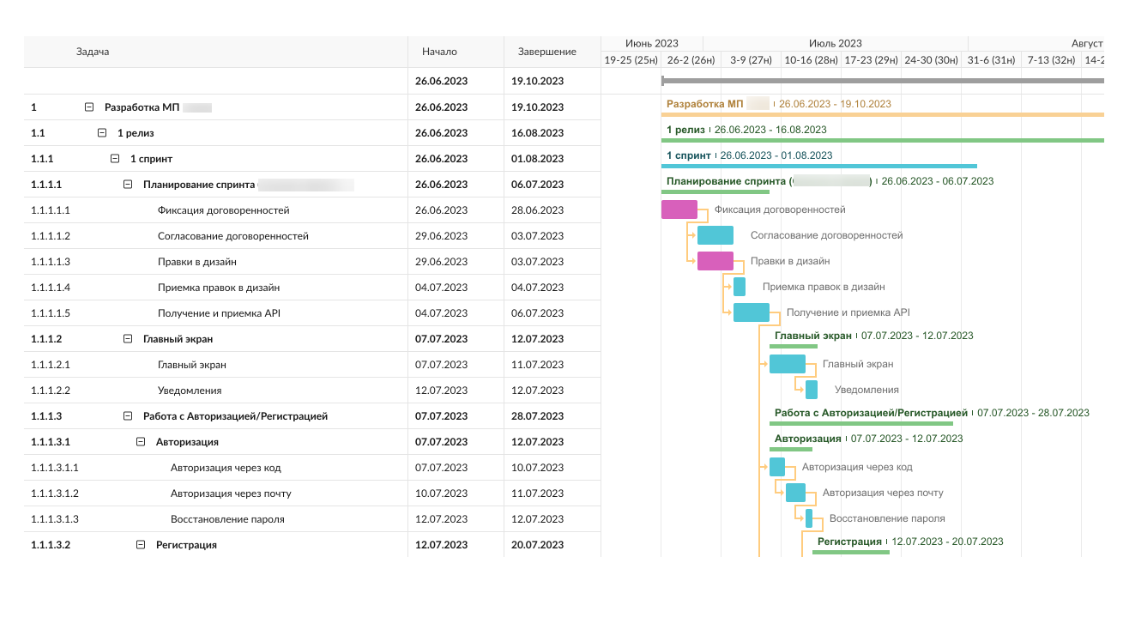Select the pink Правки в дизайн bar
The width and height of the screenshot is (1125, 631).
pos(715,261)
